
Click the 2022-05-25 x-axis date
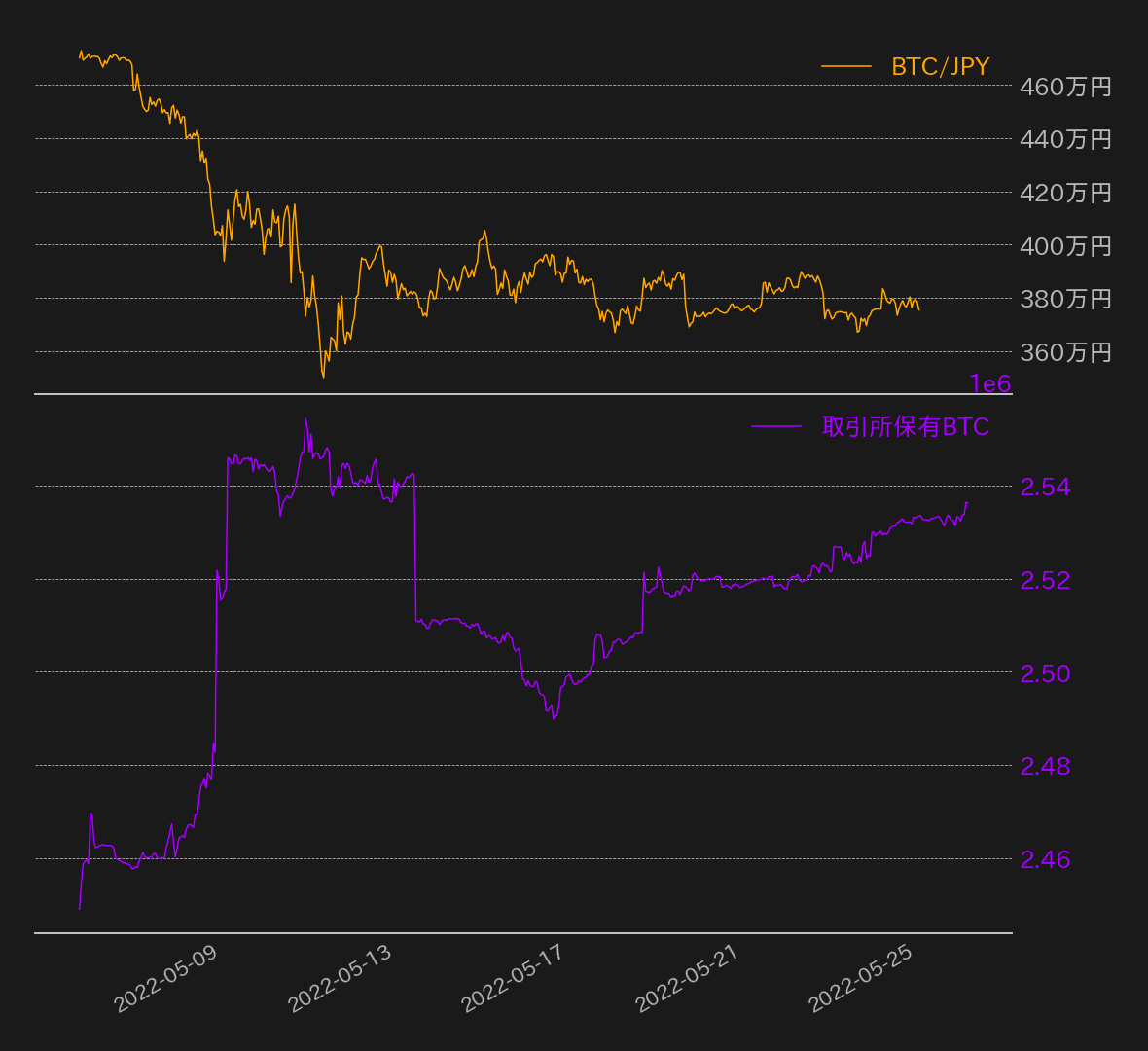coord(861,978)
